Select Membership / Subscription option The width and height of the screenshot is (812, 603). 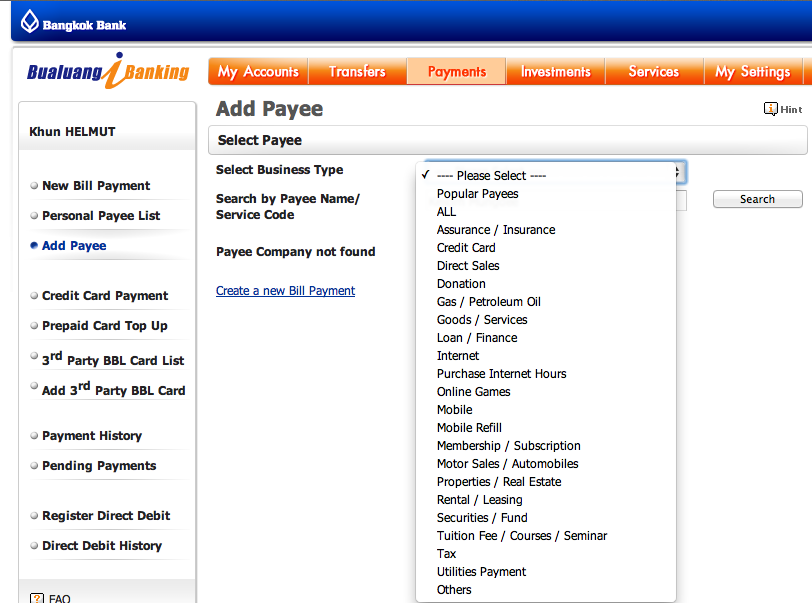click(546, 446)
